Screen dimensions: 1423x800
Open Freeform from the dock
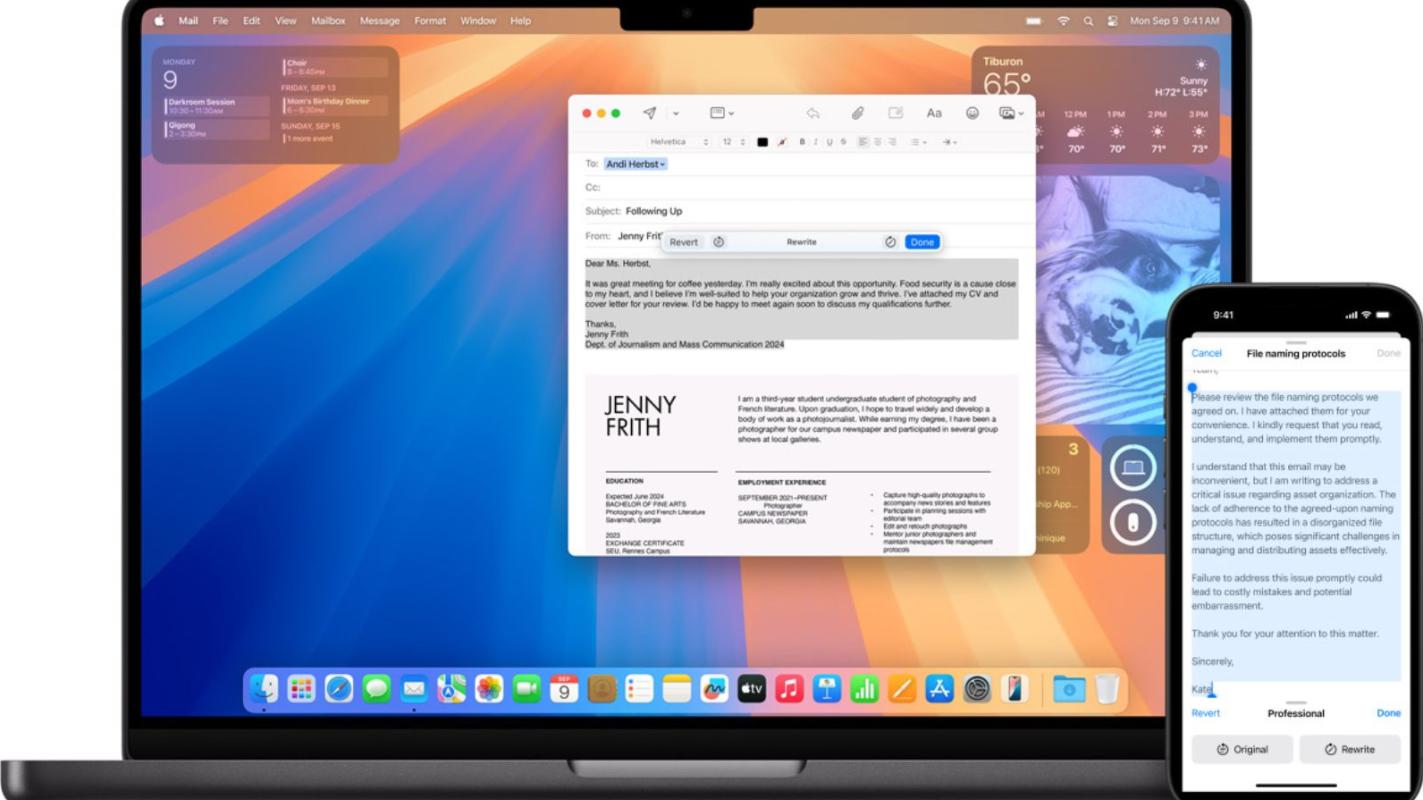[x=714, y=689]
